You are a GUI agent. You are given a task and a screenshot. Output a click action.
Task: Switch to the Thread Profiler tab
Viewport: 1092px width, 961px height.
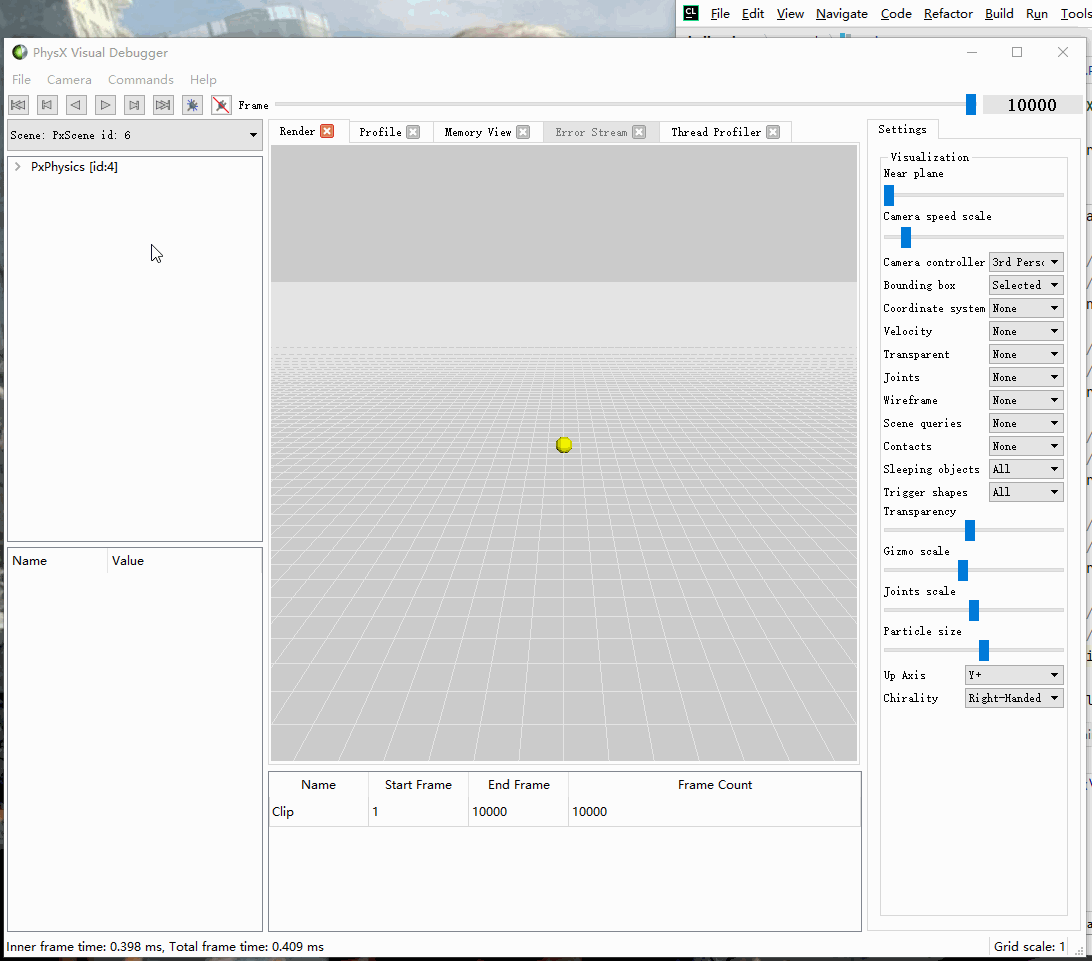tap(716, 132)
